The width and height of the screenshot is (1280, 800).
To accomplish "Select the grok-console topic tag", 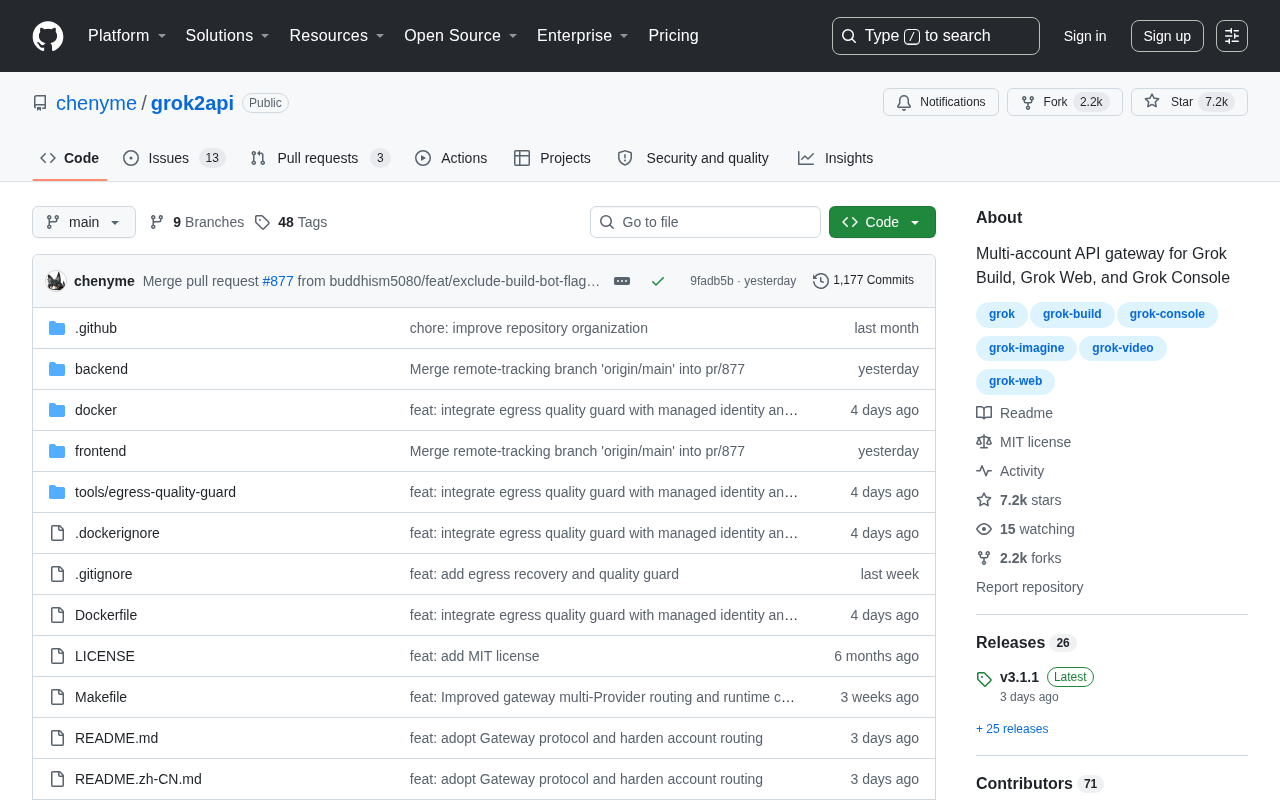I will (1167, 315).
